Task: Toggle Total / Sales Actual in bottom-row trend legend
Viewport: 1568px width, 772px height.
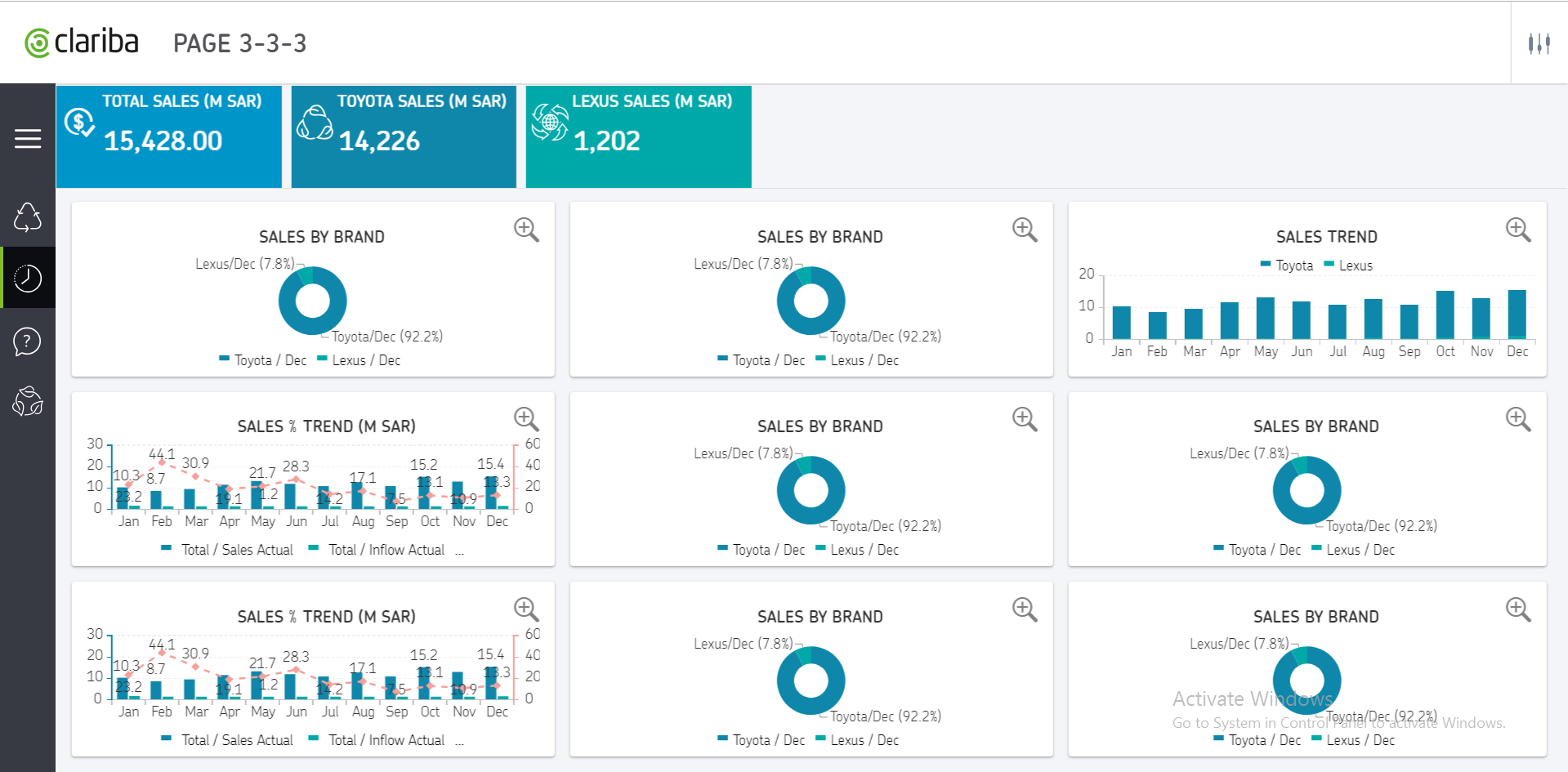Action: click(x=227, y=740)
